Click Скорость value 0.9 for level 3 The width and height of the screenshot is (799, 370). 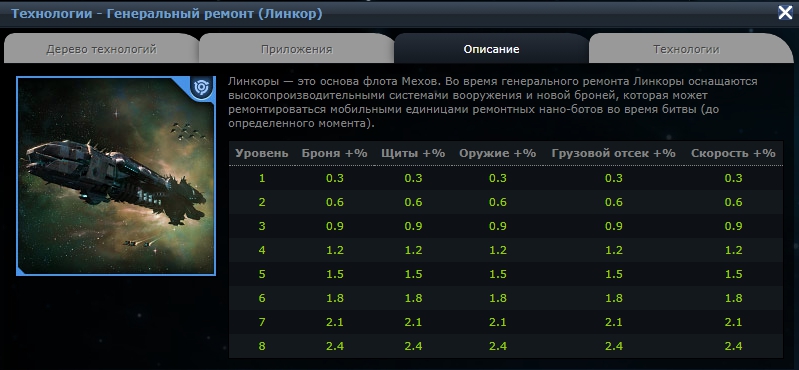(x=733, y=226)
